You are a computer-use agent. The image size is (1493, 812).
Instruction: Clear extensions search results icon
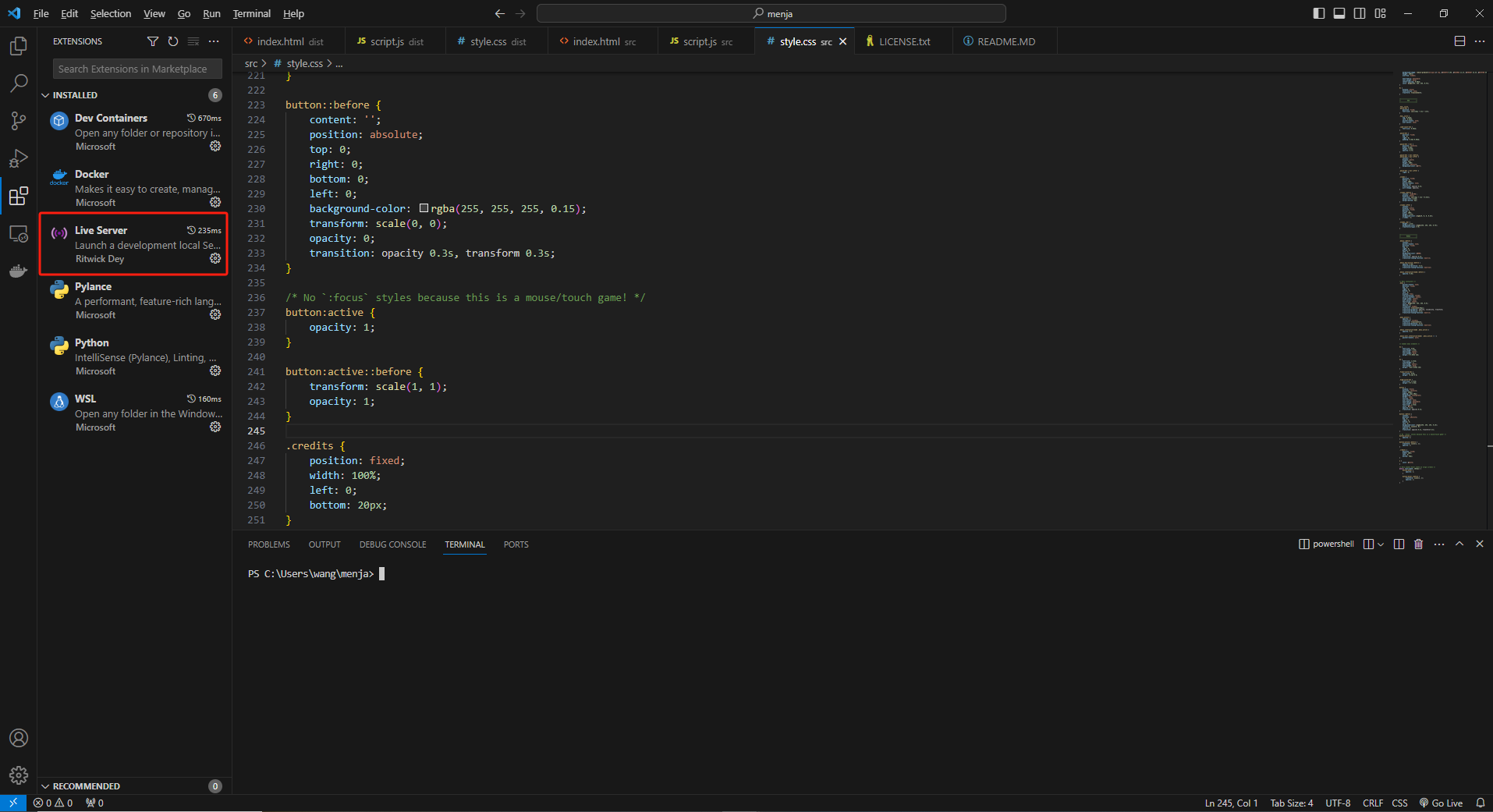pyautogui.click(x=193, y=41)
